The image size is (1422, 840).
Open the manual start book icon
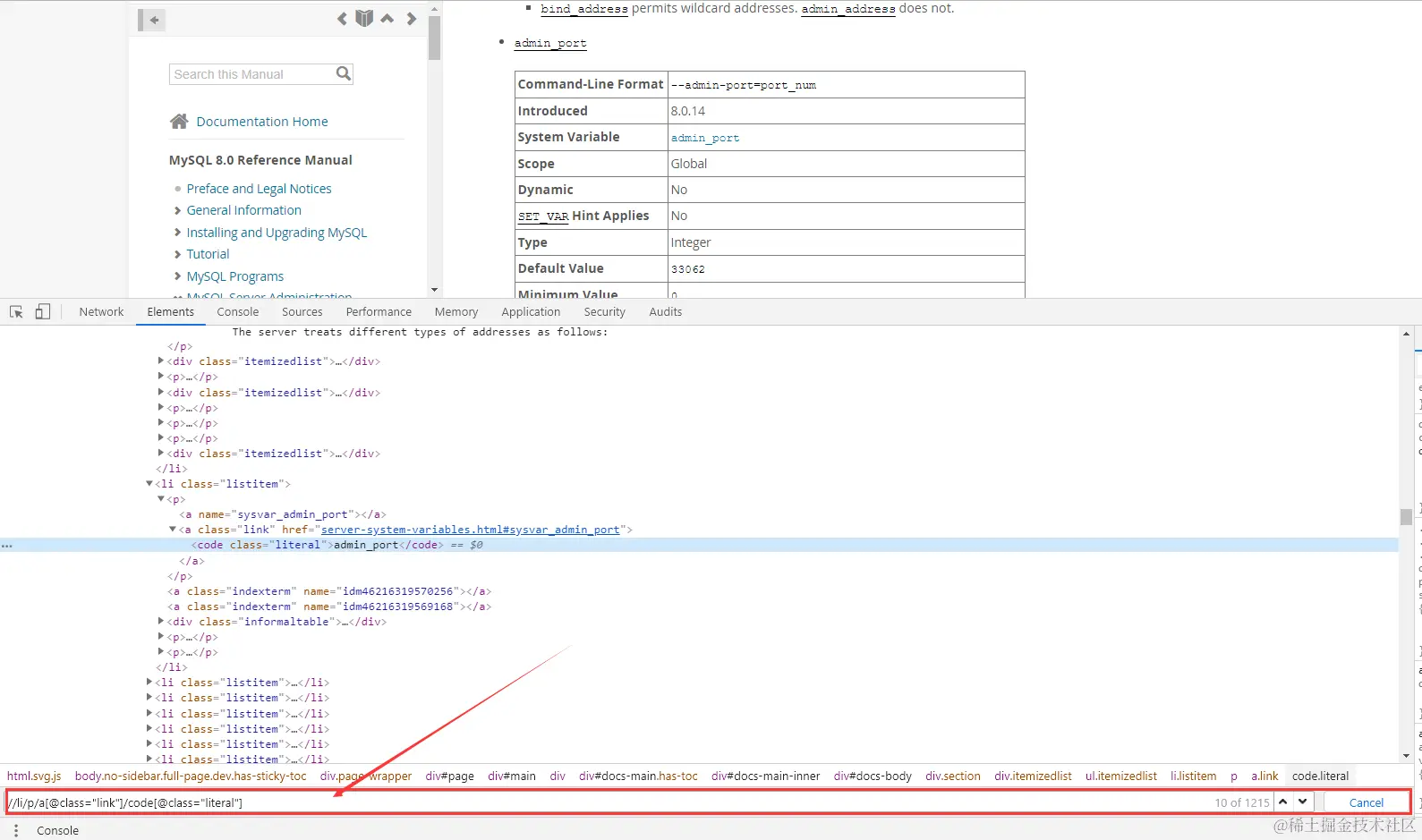[x=364, y=19]
